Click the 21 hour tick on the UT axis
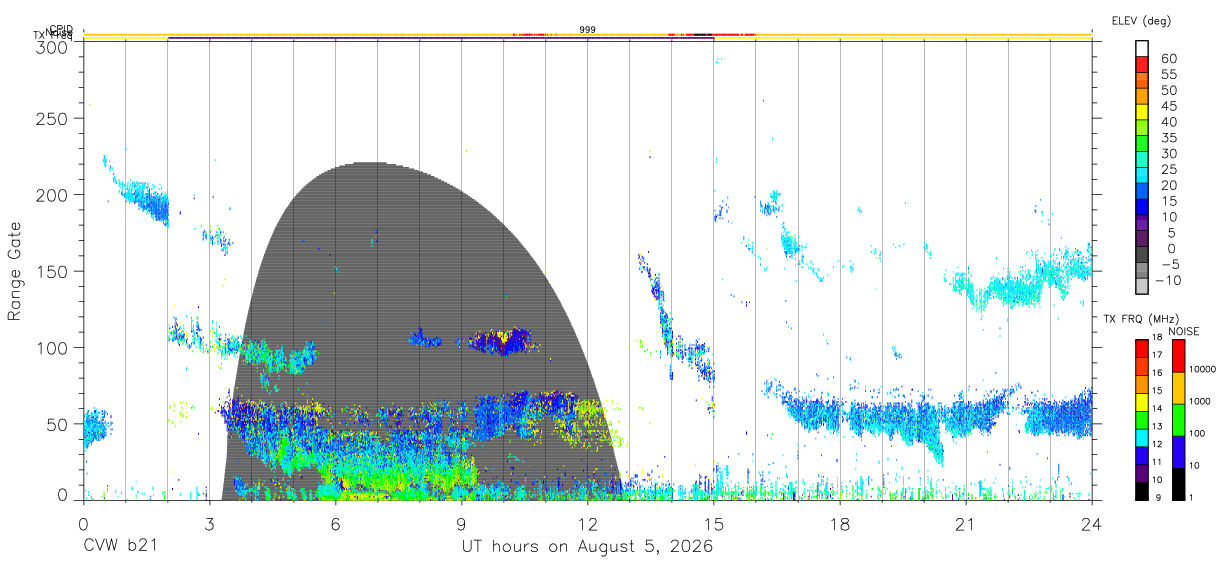The image size is (1228, 567). (x=965, y=524)
